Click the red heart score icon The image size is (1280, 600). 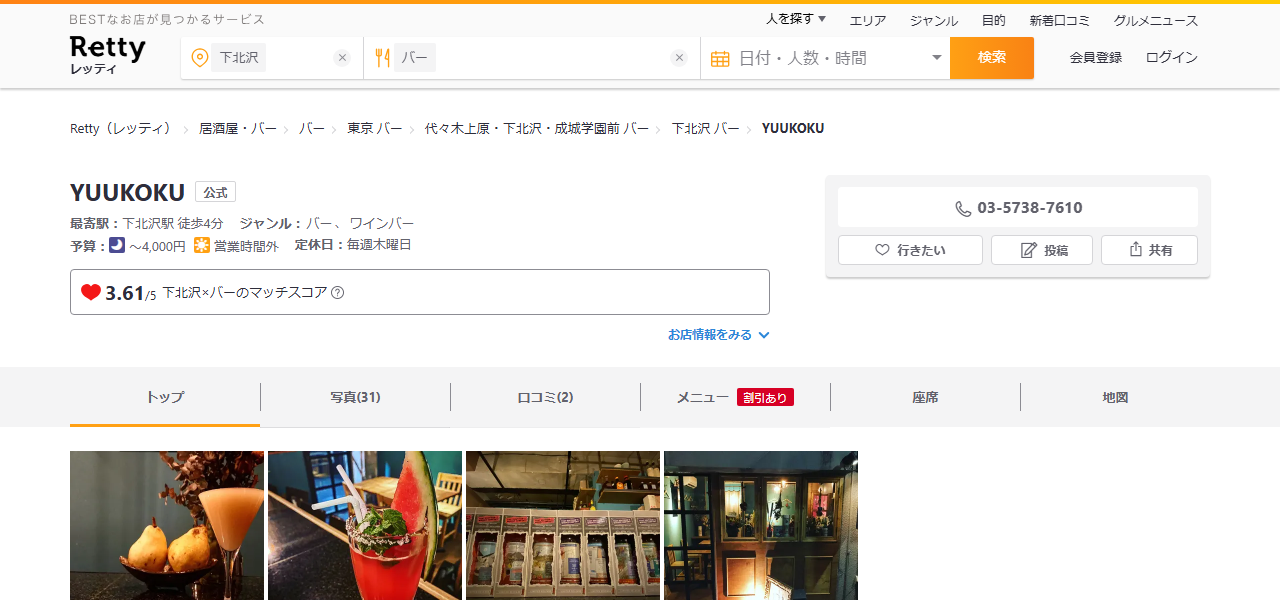(91, 292)
